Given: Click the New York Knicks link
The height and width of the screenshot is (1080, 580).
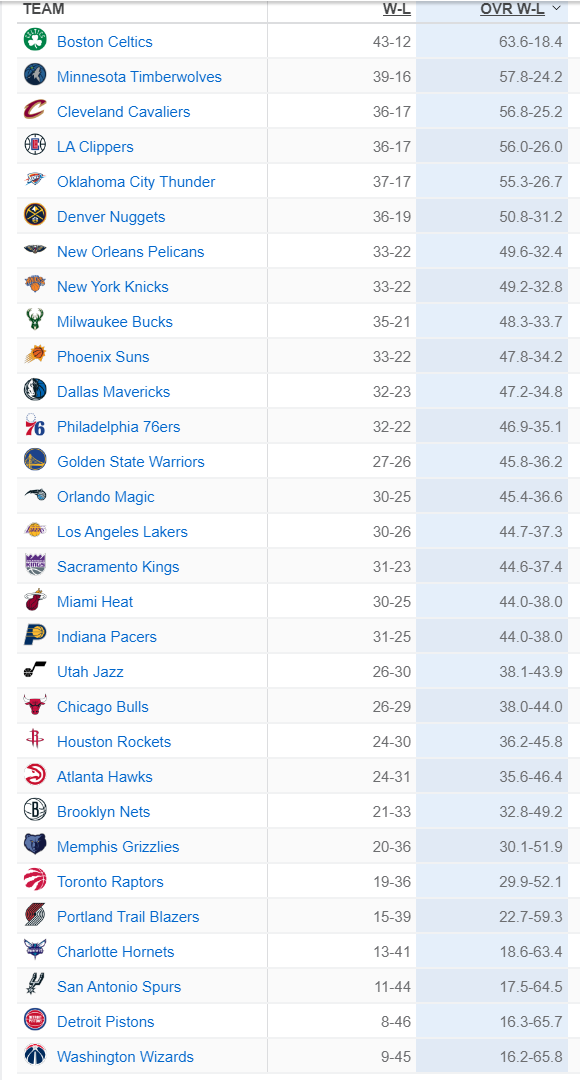Looking at the screenshot, I should (114, 287).
